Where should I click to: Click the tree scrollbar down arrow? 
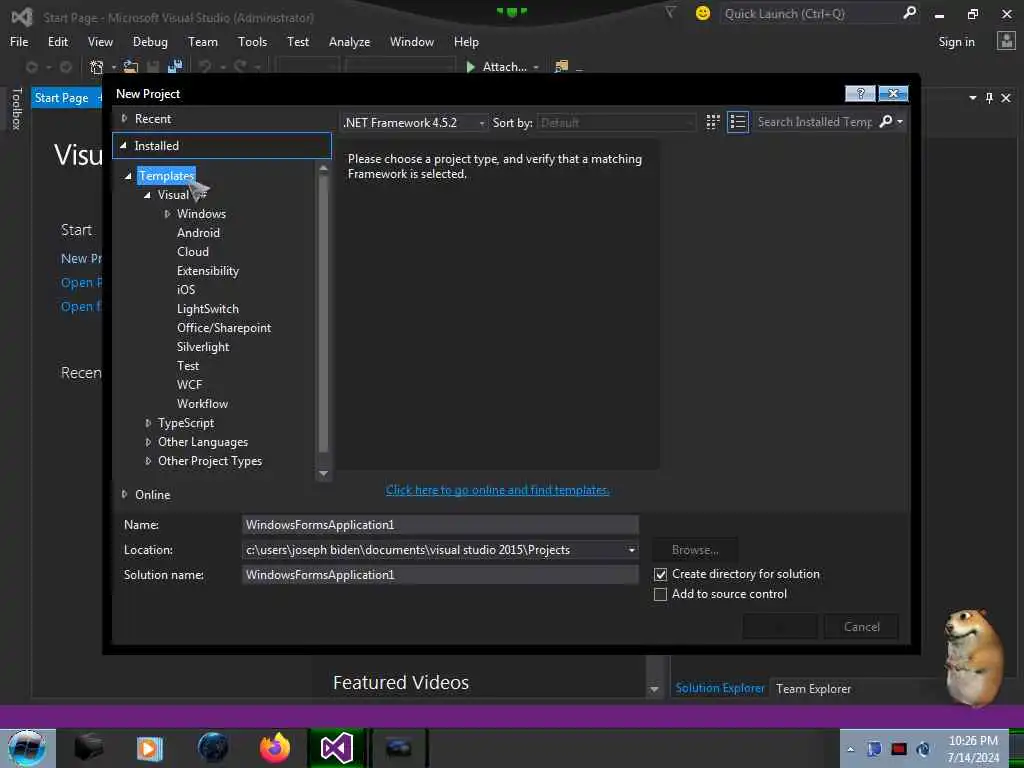[323, 473]
